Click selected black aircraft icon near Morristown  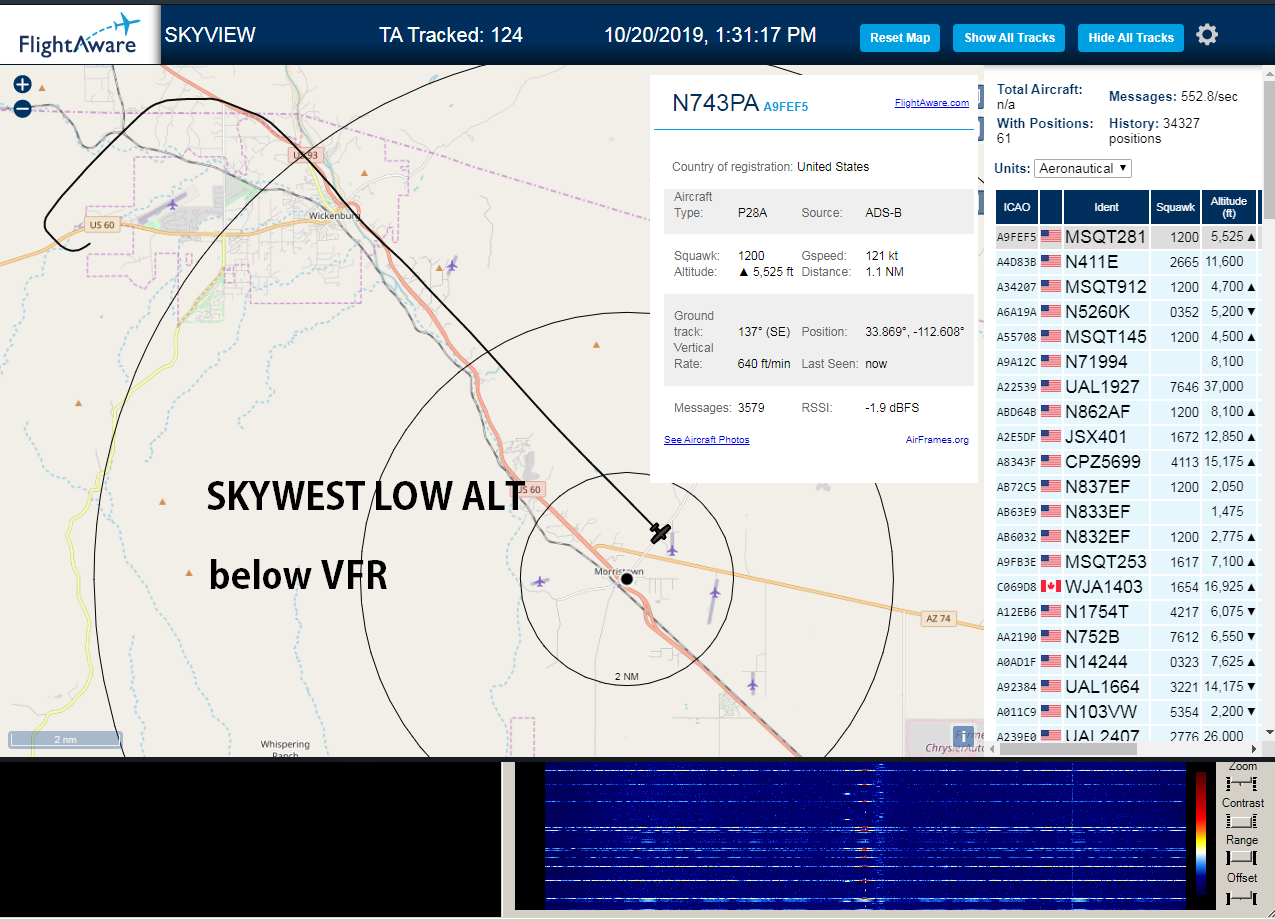[x=660, y=532]
